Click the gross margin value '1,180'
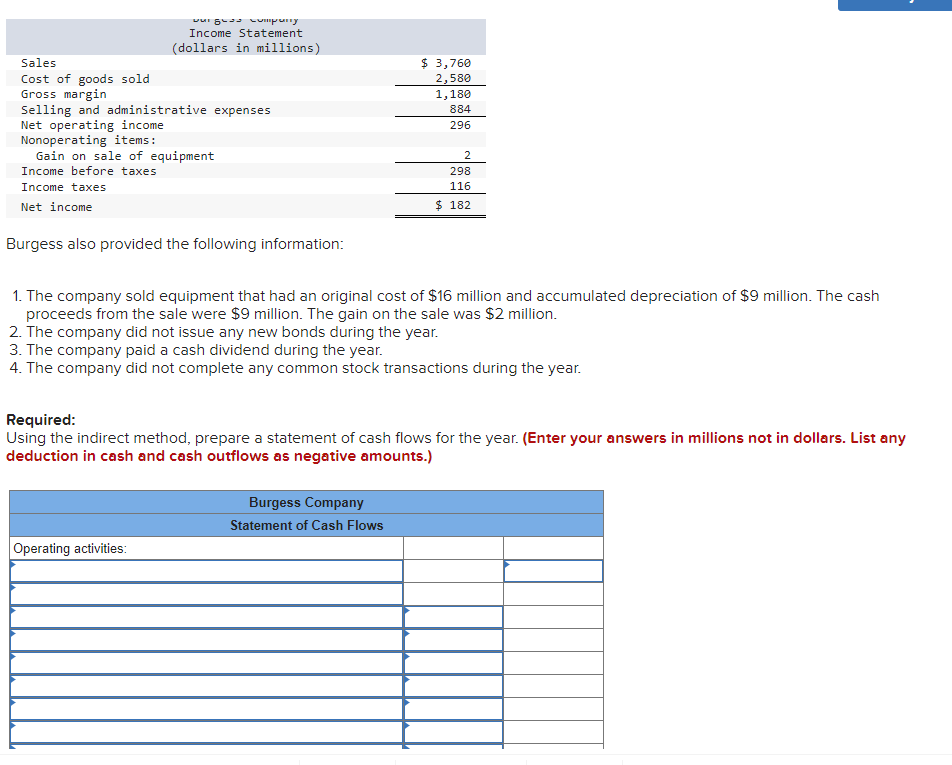952x765 pixels. 453,94
